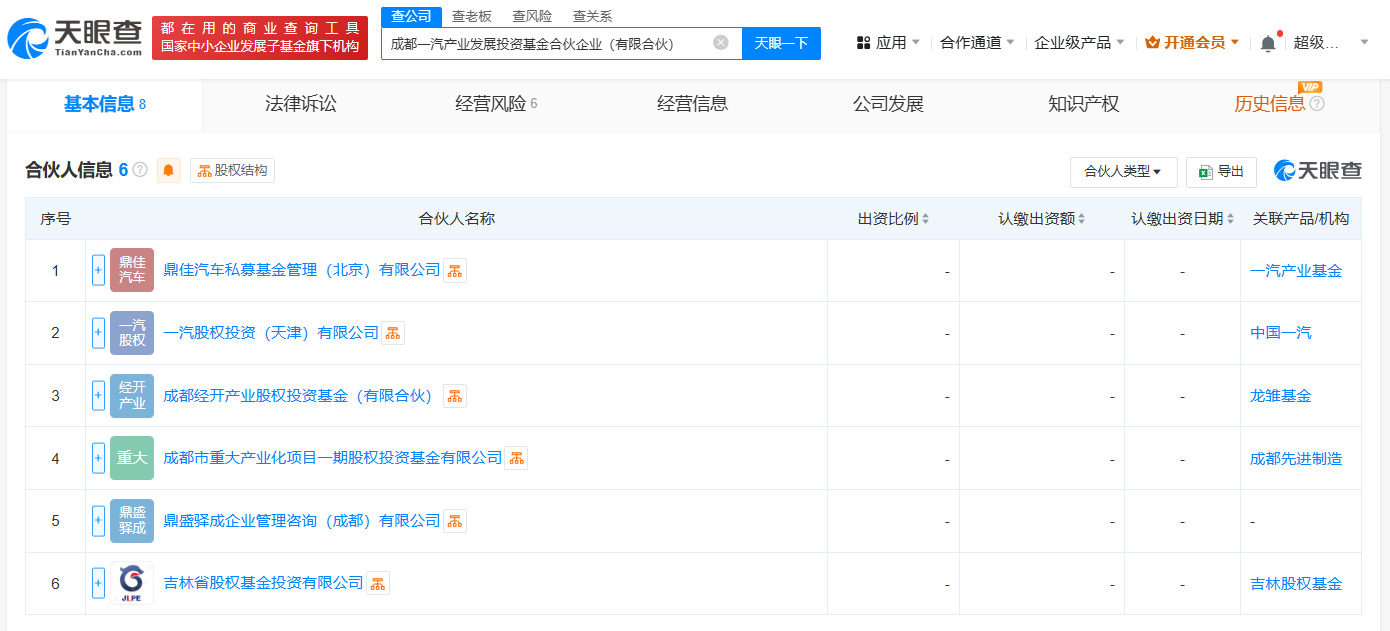Click the 天眼一下 search button
1390x631 pixels.
pos(781,43)
